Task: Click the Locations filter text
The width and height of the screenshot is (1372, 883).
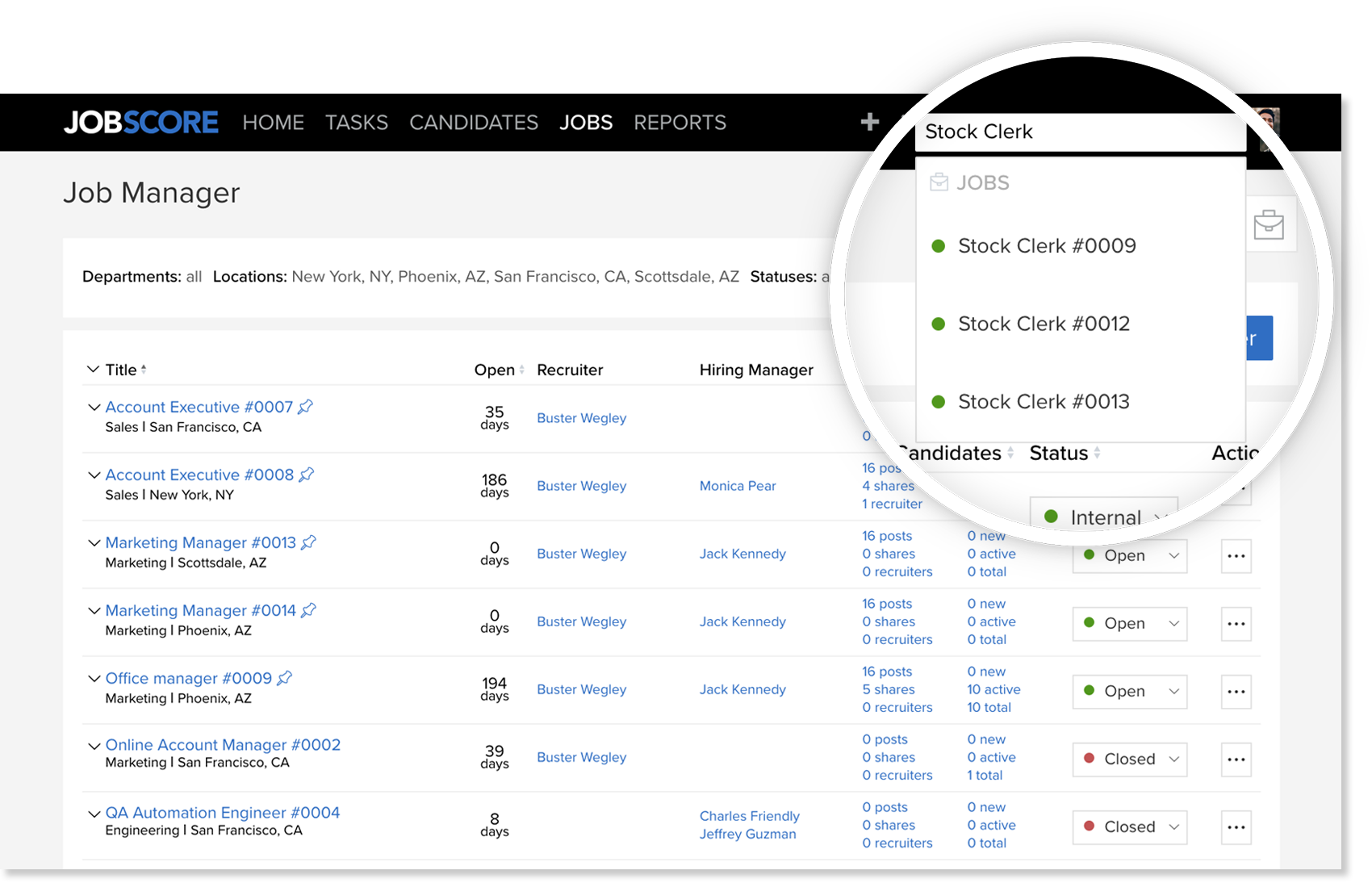Action: 476,277
